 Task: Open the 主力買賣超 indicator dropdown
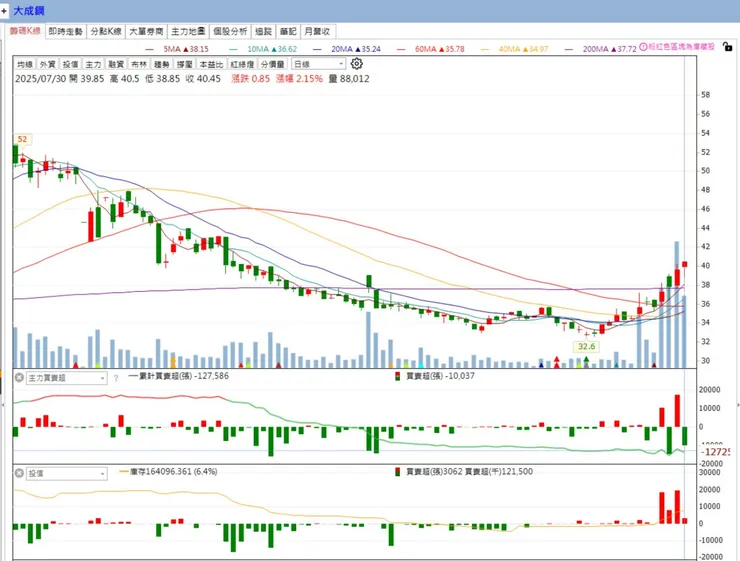click(x=66, y=378)
